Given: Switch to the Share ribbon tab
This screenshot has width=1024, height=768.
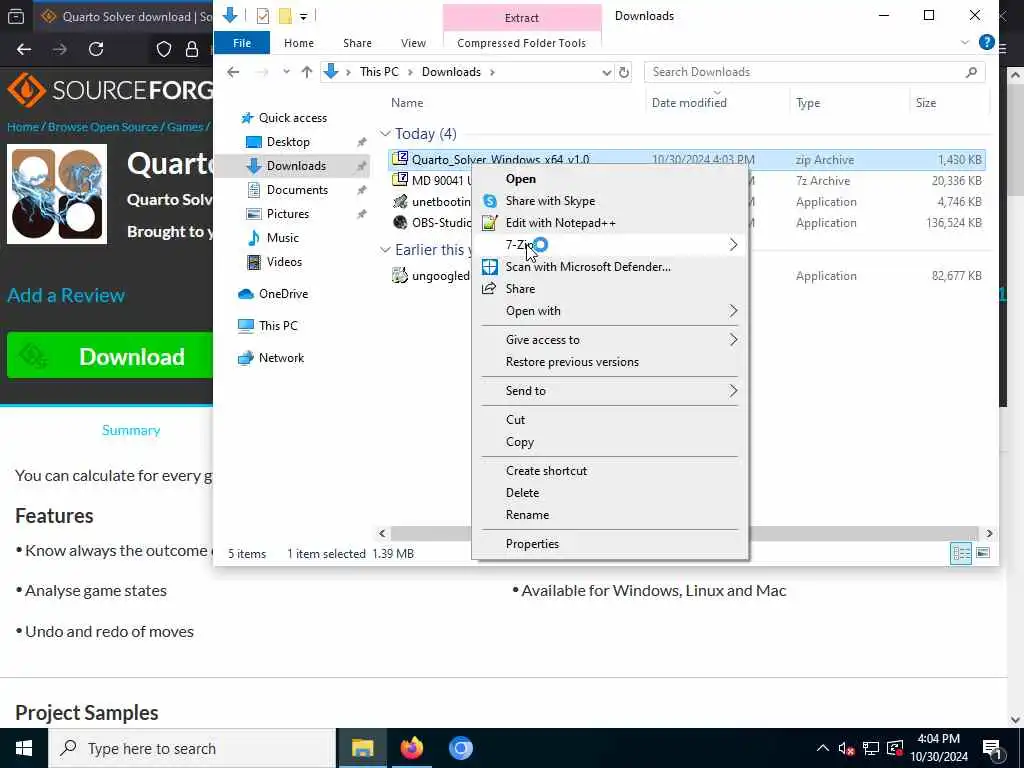Looking at the screenshot, I should coord(357,43).
